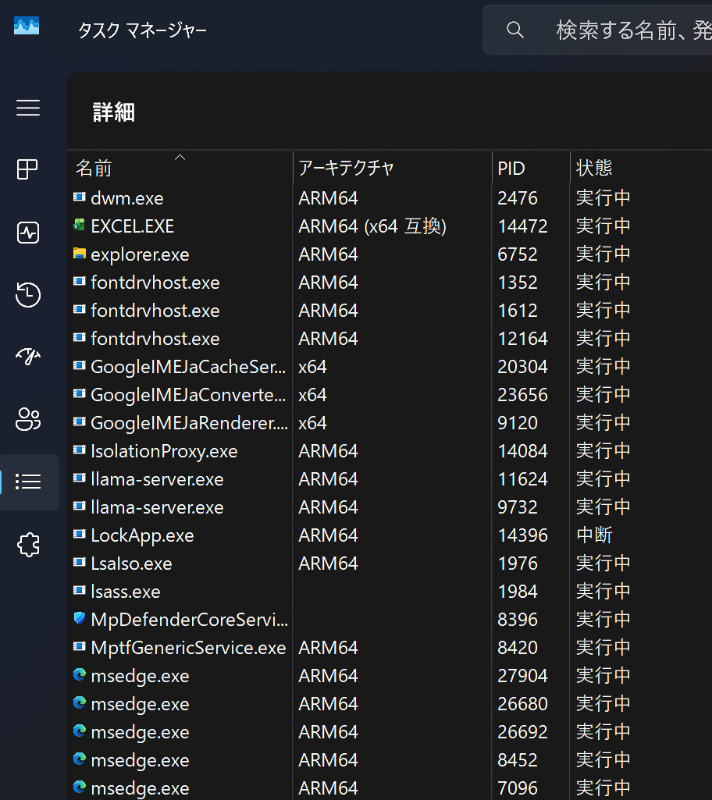Click the lsass.exe process icon
Viewport: 712px width, 800px height.
click(x=79, y=590)
